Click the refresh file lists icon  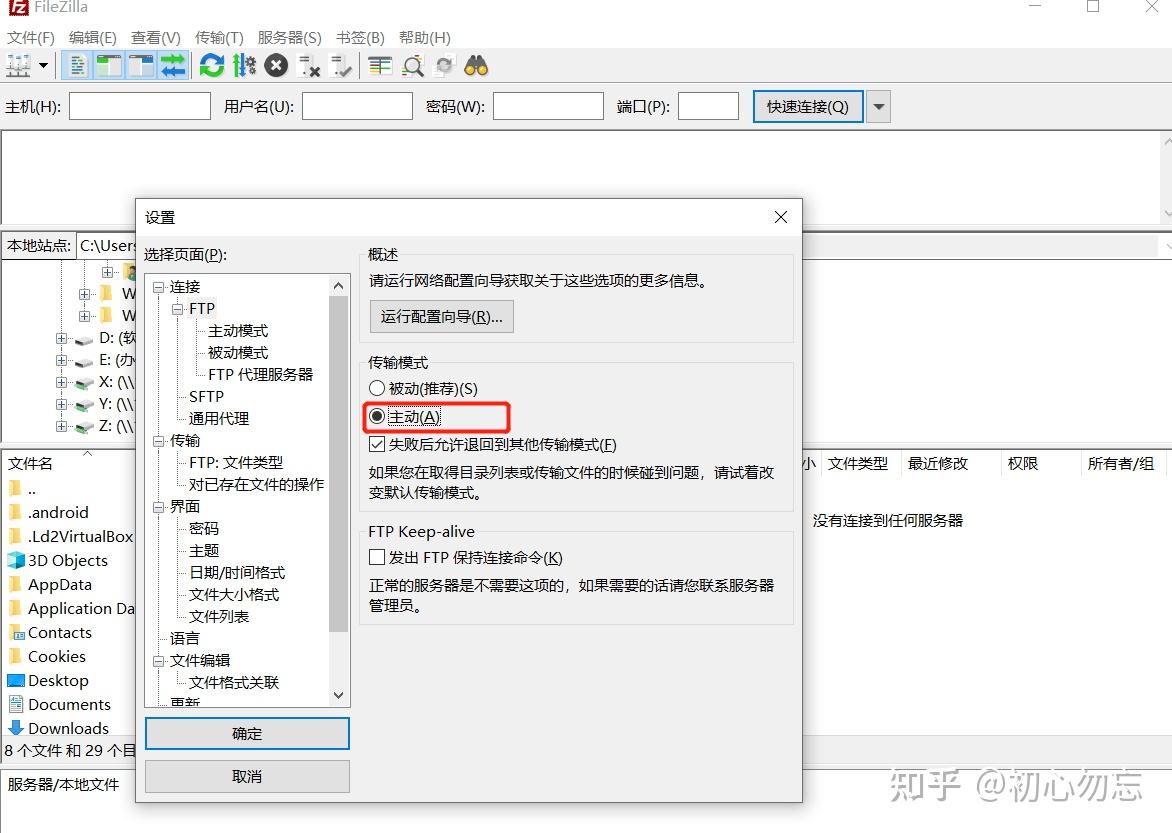click(x=212, y=66)
